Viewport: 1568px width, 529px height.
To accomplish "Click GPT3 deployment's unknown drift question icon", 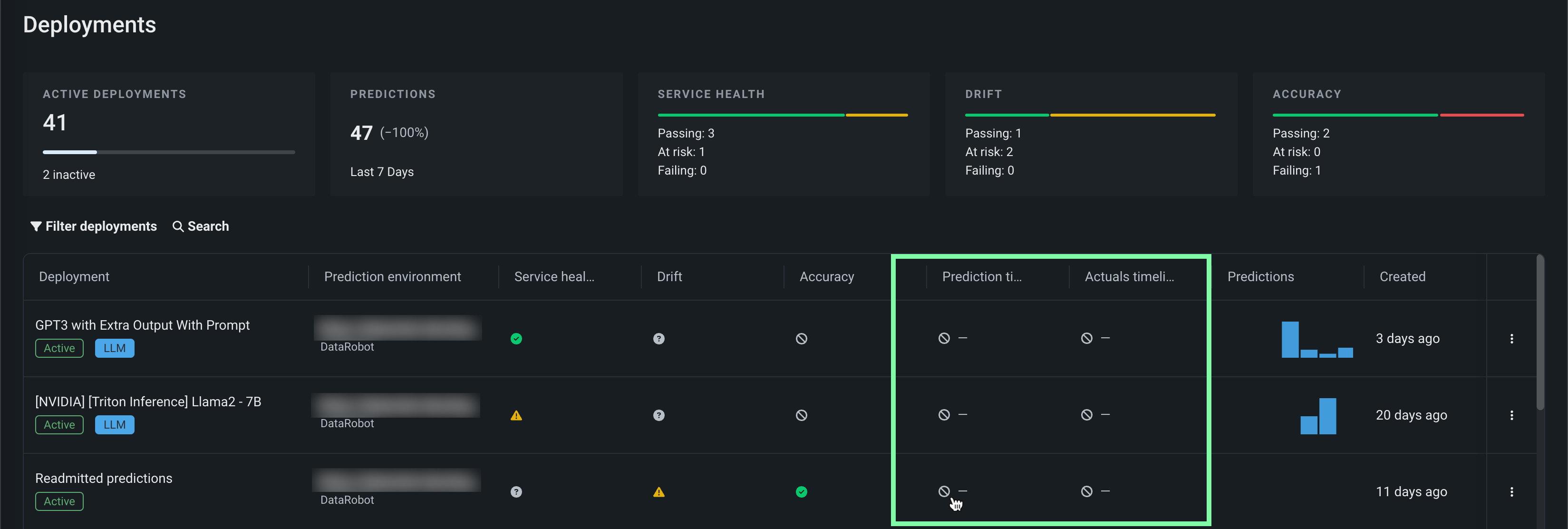I will (x=658, y=338).
